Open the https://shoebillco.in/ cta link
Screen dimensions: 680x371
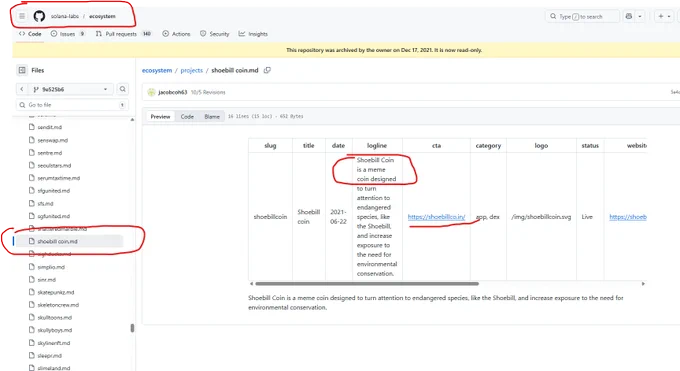(x=436, y=217)
